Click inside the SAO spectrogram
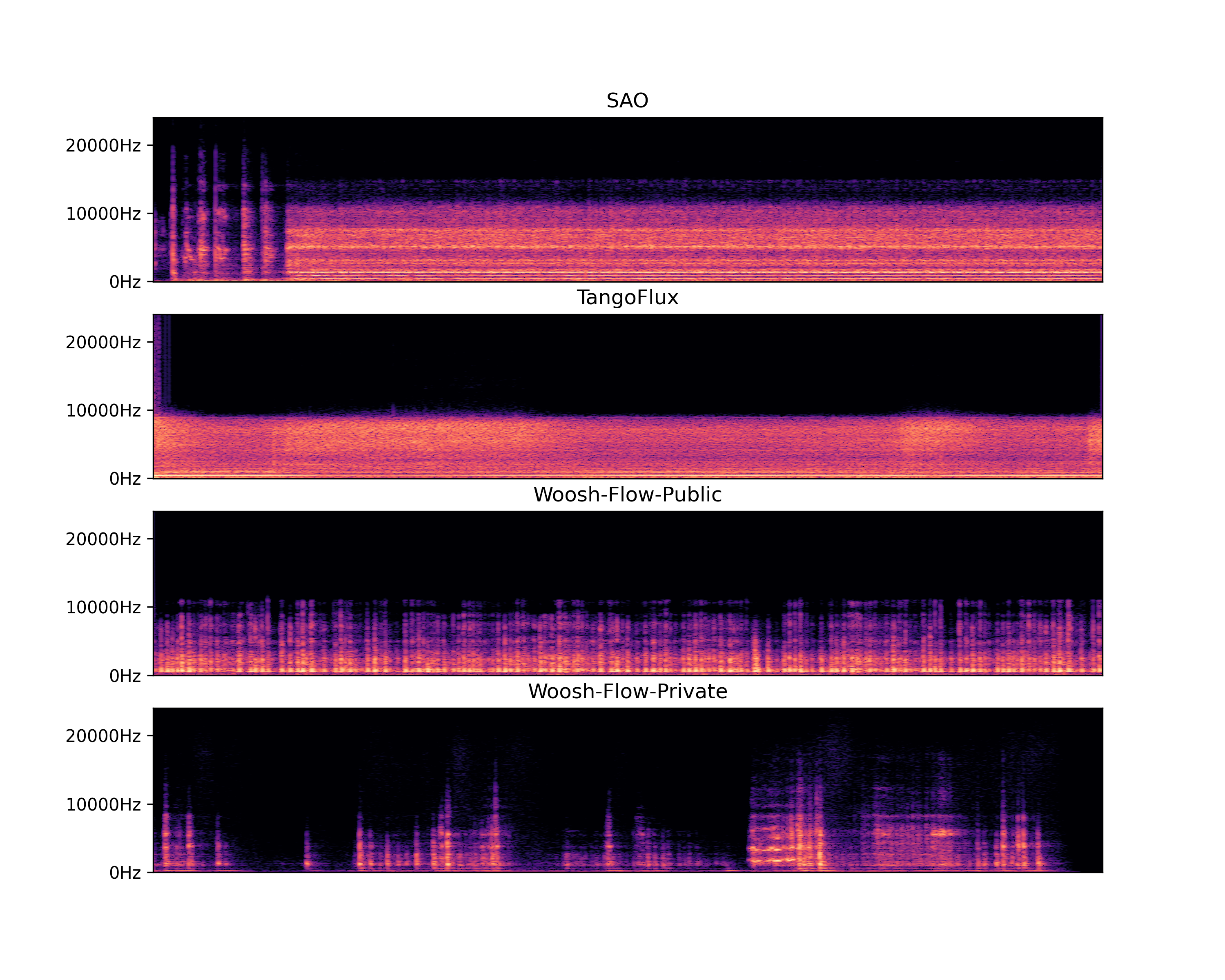This screenshot has width=1225, height=980. [627, 199]
